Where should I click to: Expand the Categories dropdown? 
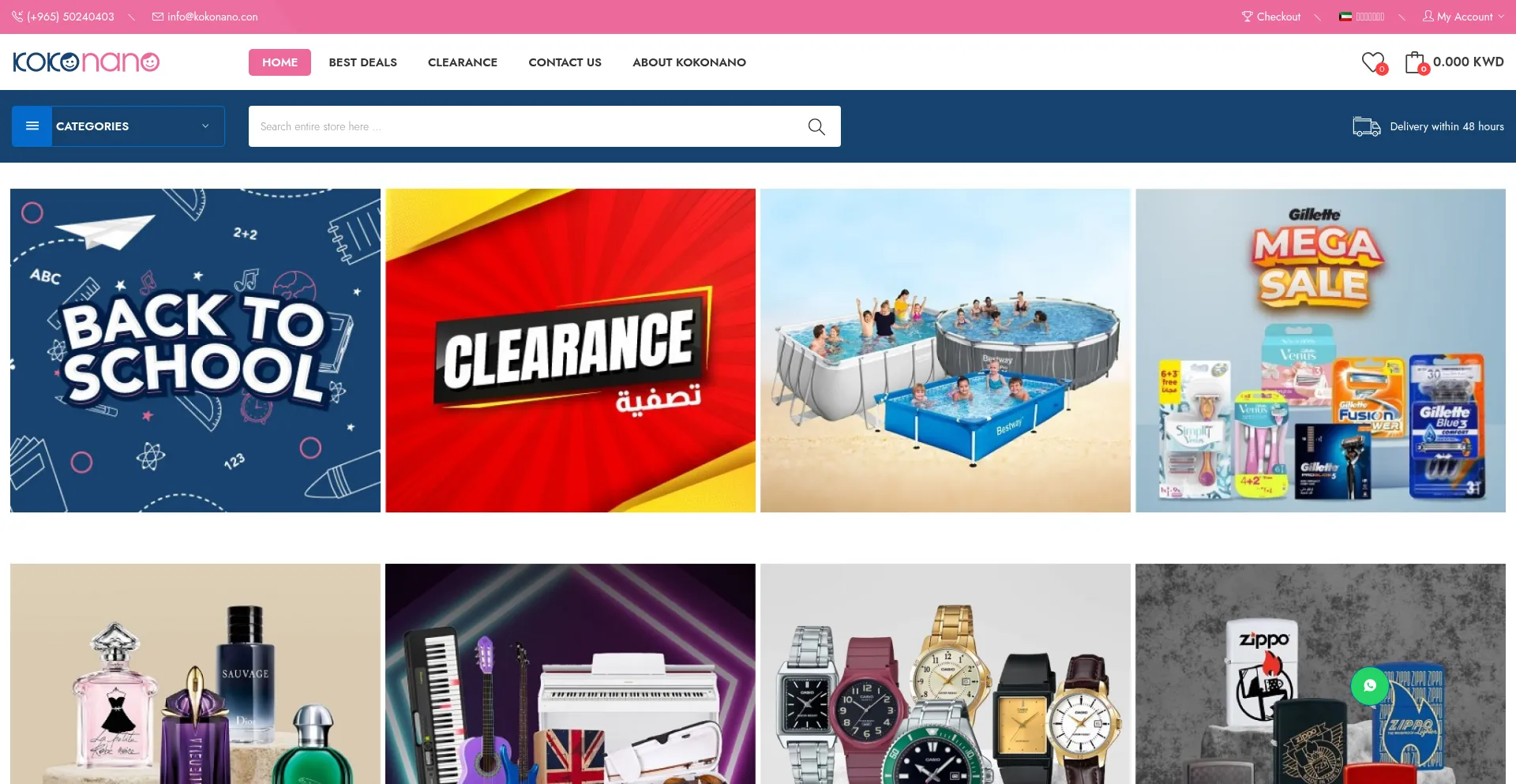coord(118,126)
